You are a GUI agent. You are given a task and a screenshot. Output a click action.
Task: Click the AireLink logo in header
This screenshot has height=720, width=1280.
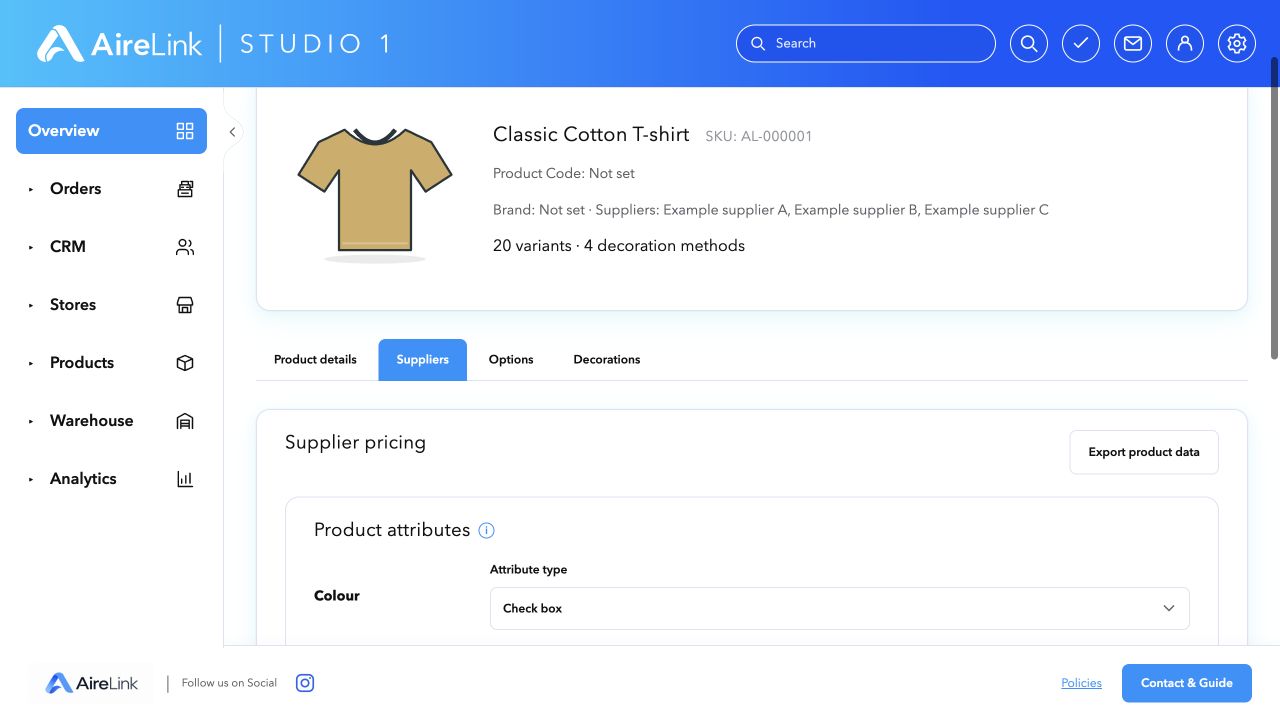click(120, 44)
